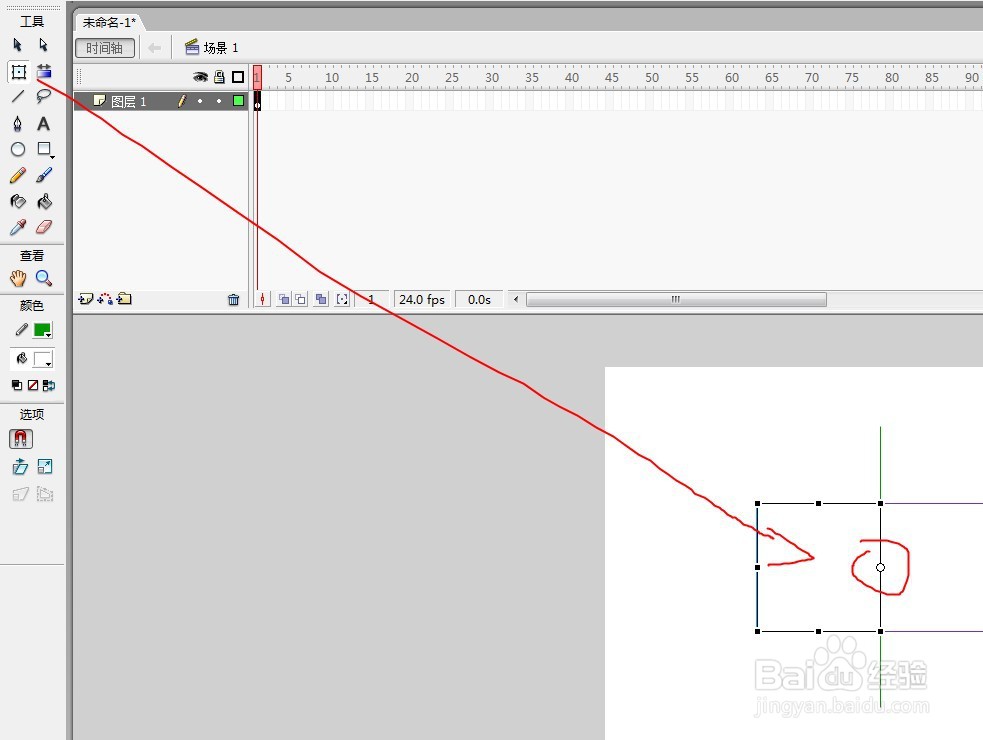The width and height of the screenshot is (983, 740).
Task: Activate the Hand tool
Action: pos(18,278)
